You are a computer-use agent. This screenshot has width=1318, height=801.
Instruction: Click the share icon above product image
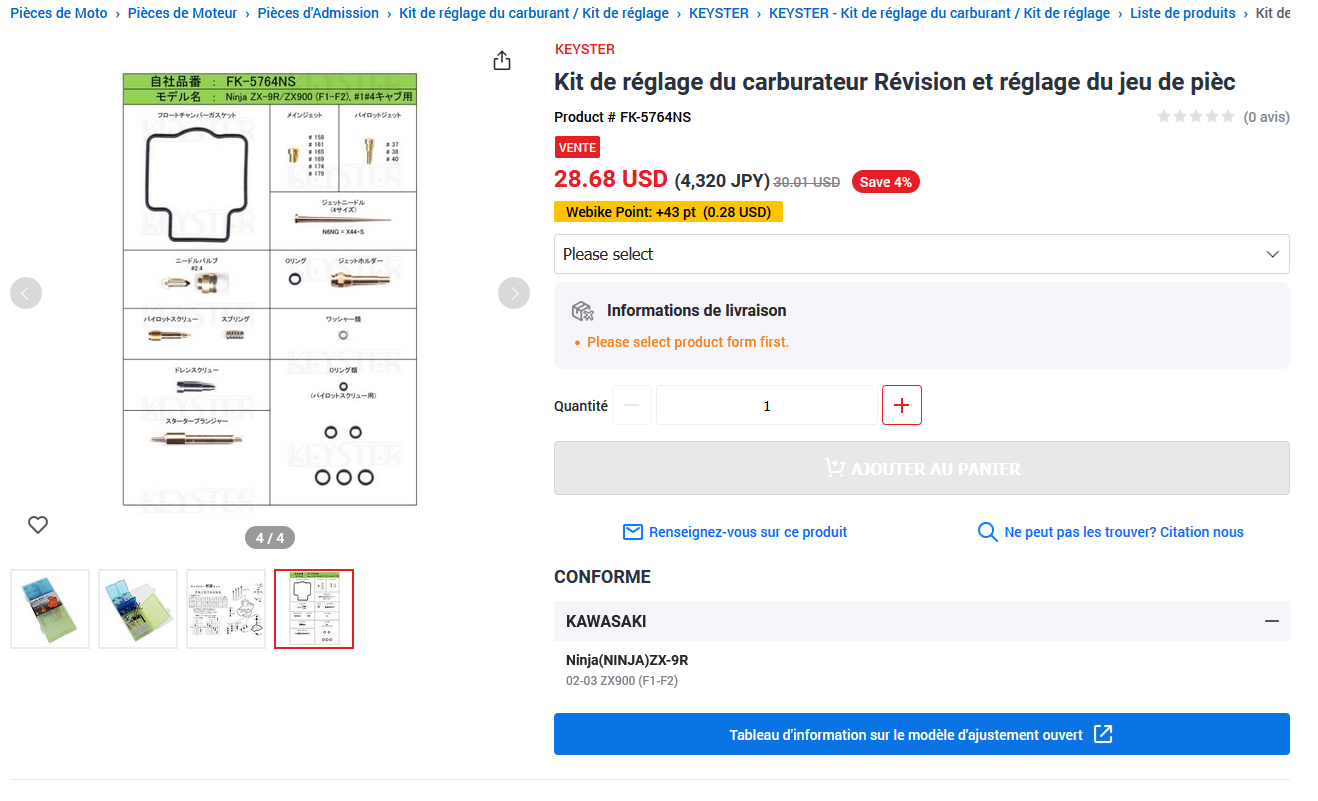tap(502, 61)
